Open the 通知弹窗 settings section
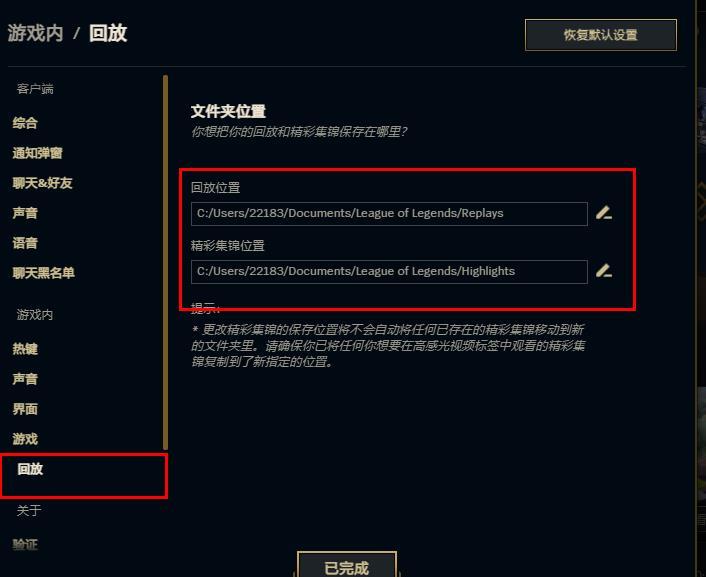Screen dimensions: 706x577 pos(37,153)
